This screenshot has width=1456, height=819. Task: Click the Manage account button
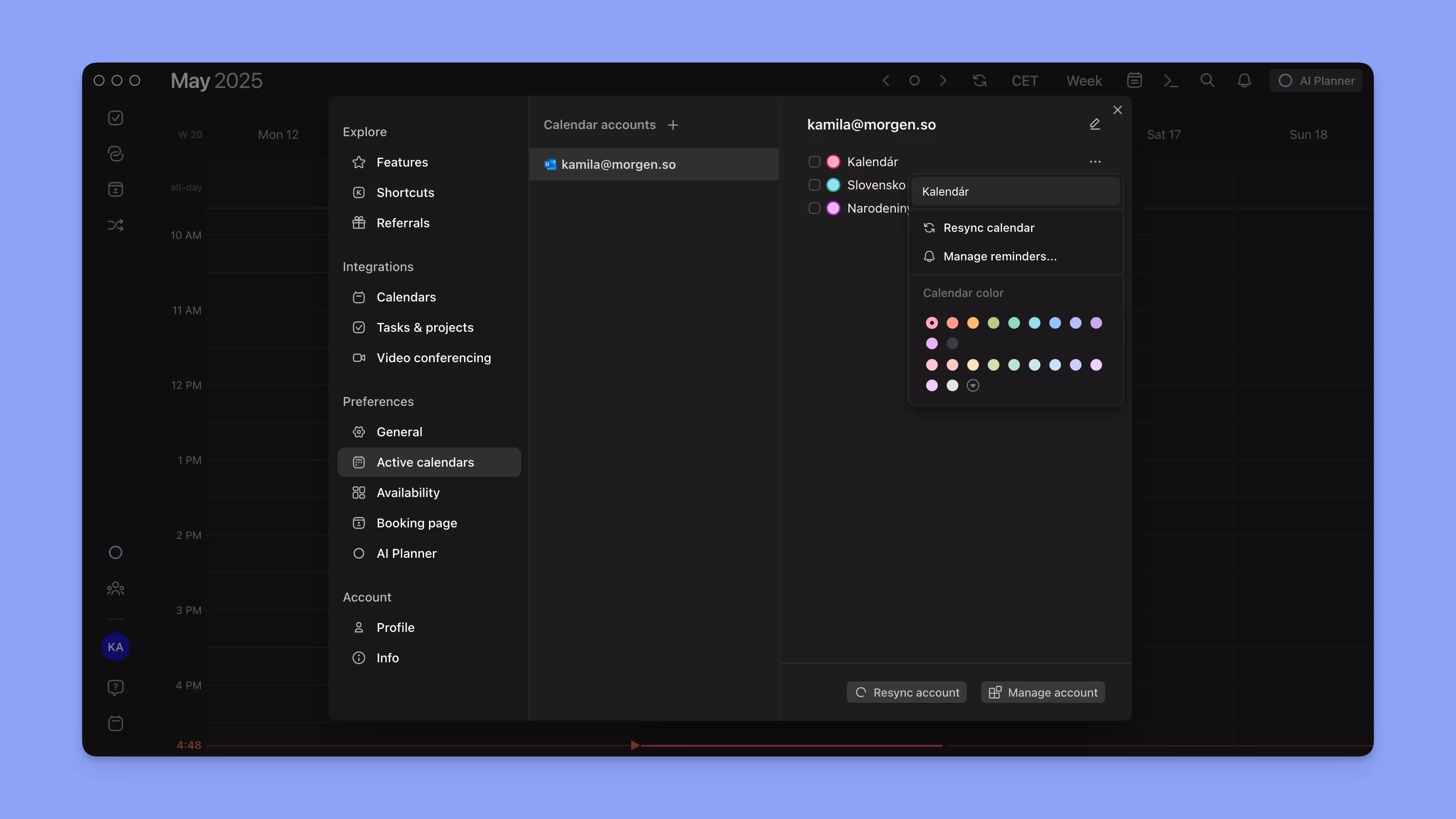[x=1042, y=692]
